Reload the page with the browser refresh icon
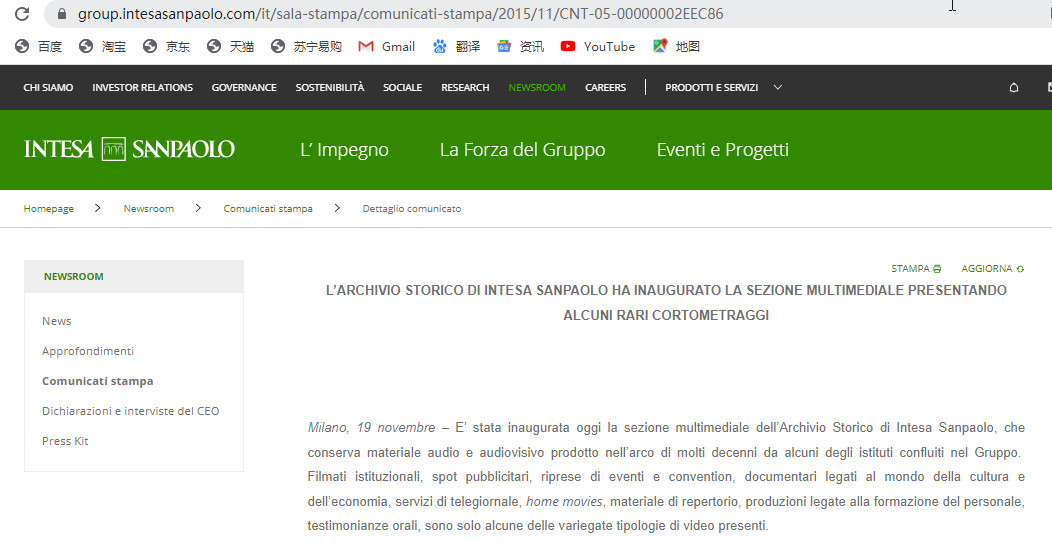The width and height of the screenshot is (1052, 553). click(22, 13)
